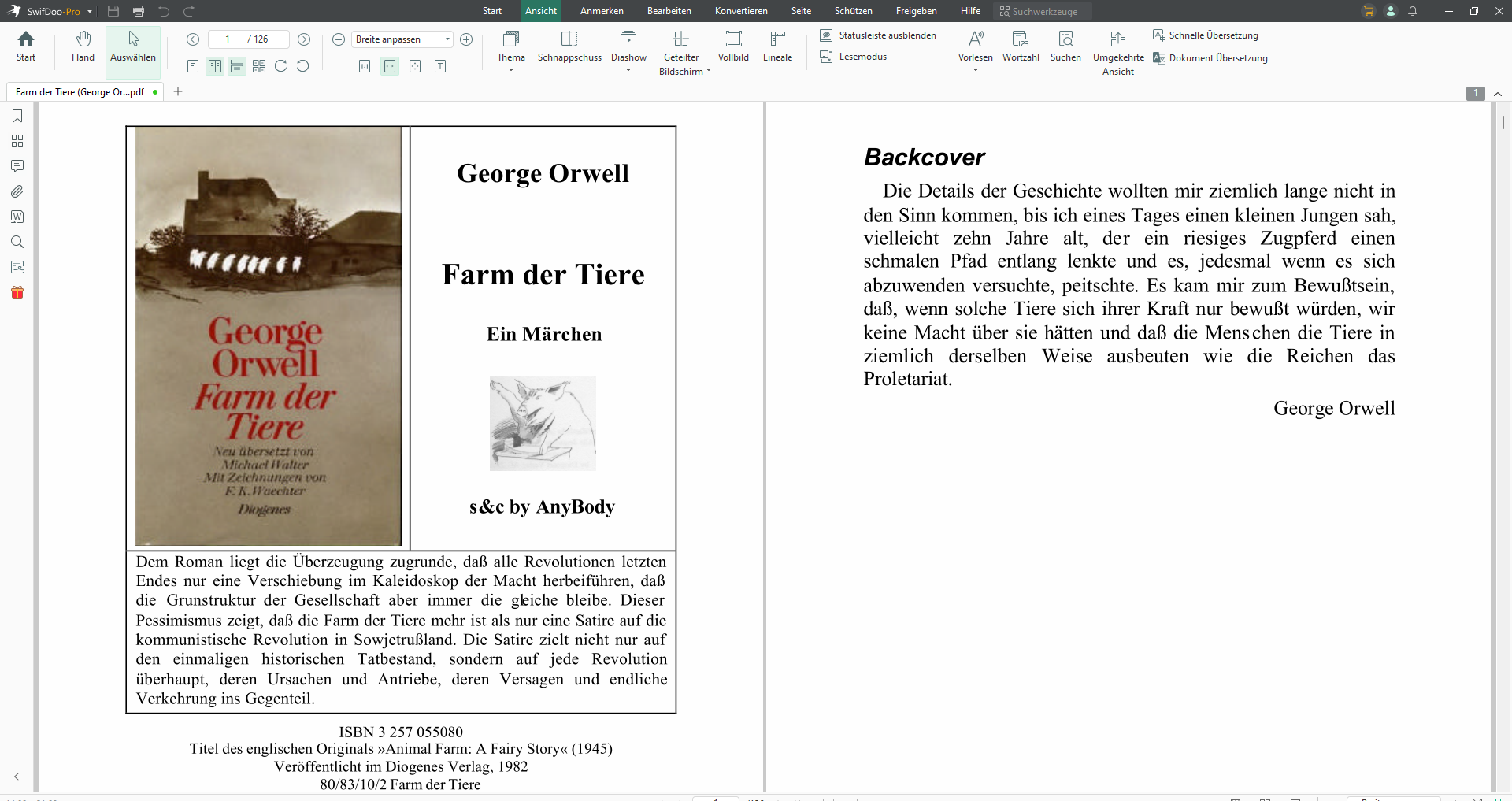Screen dimensions: 1512x801
Task: Open the page thumbnails sidebar panel
Action: [x=17, y=141]
